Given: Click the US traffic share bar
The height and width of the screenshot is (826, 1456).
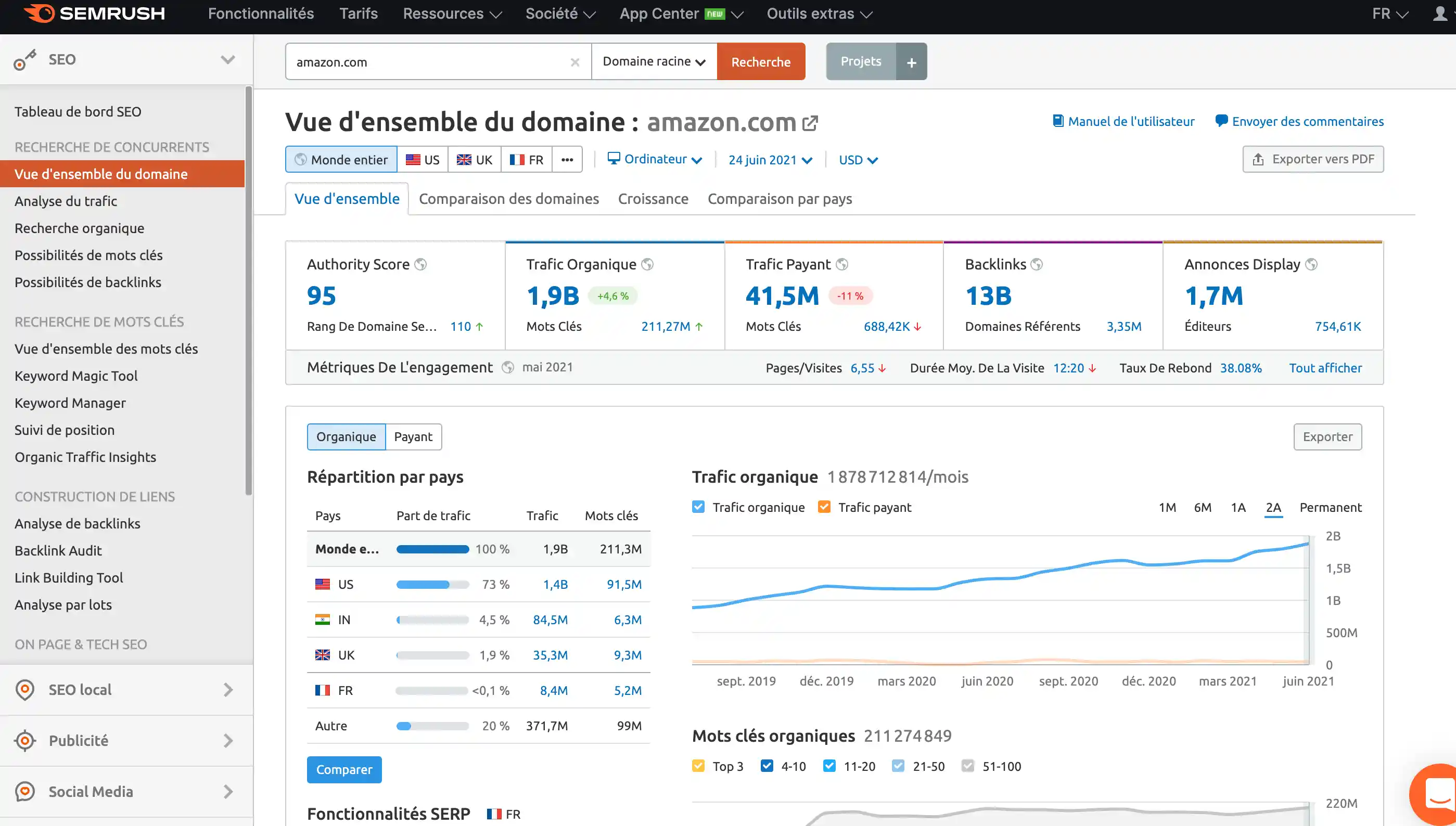Looking at the screenshot, I should click(x=433, y=584).
